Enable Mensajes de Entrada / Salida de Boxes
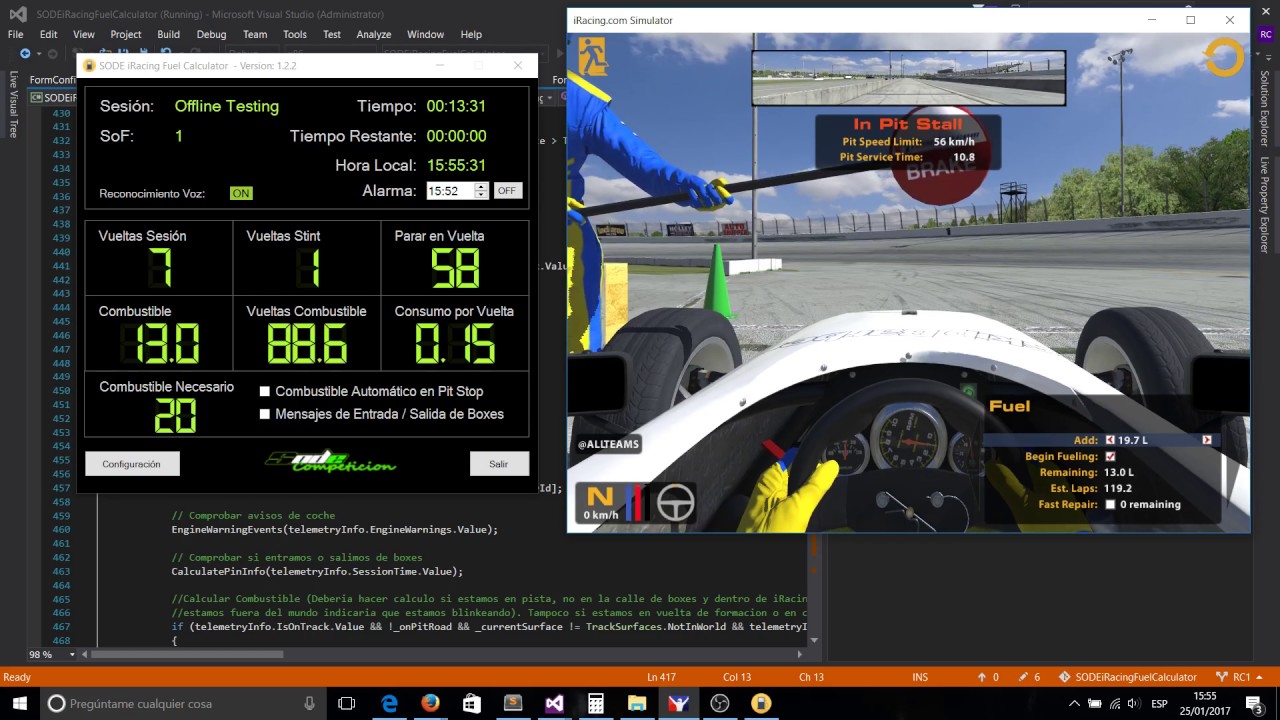The height and width of the screenshot is (720, 1280). [265, 414]
